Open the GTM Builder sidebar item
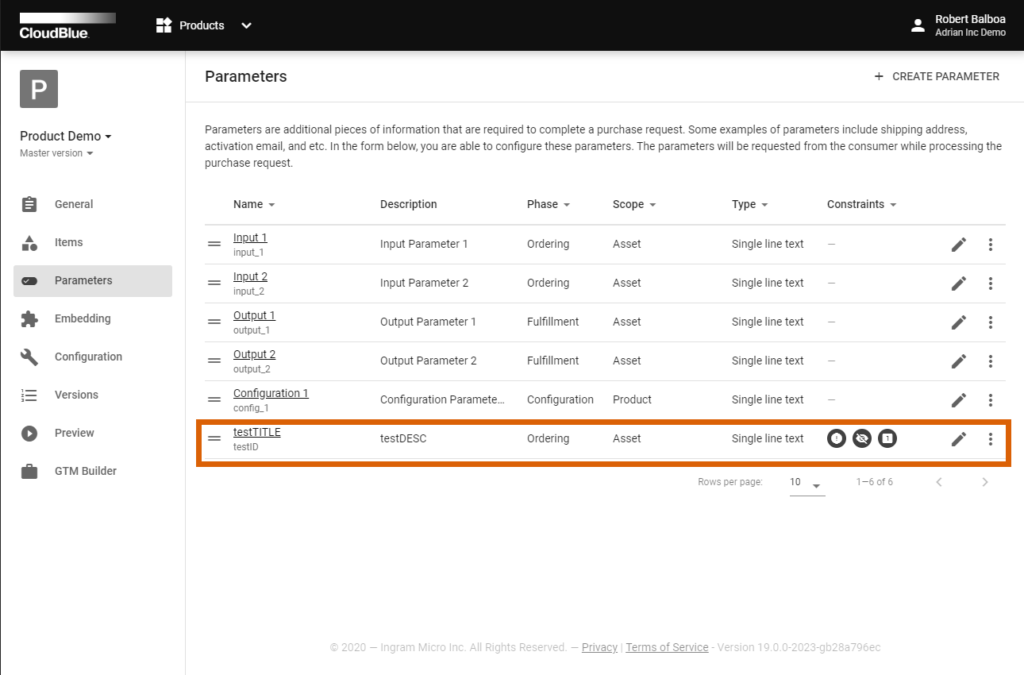This screenshot has height=675, width=1024. click(85, 471)
